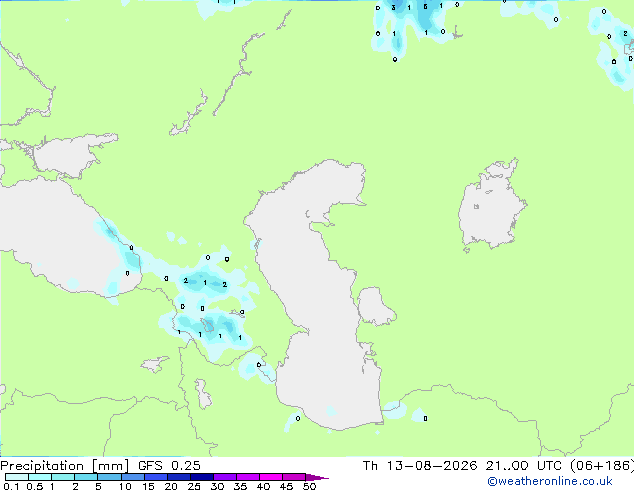
Task: Click the 'Precipitation [mm]' title text
Action: point(64,466)
